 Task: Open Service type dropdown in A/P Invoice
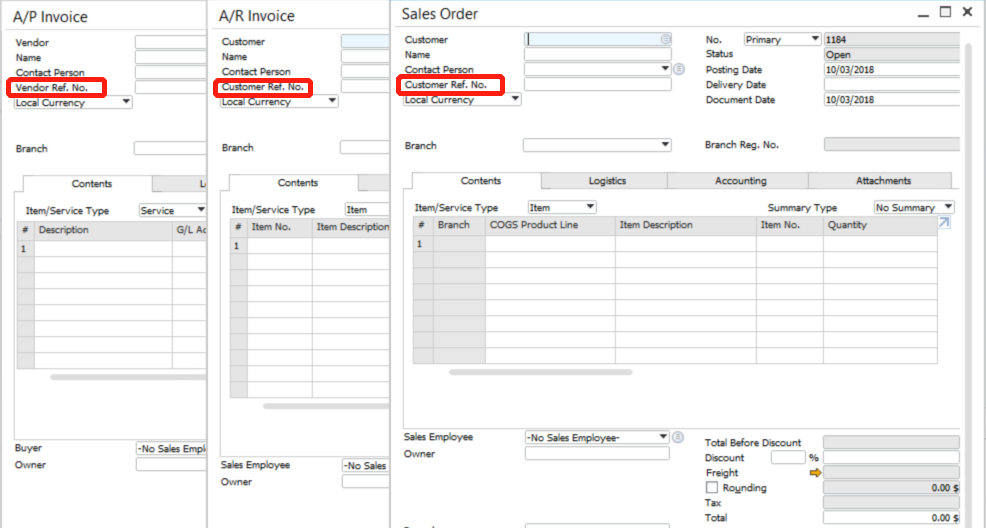(x=171, y=210)
